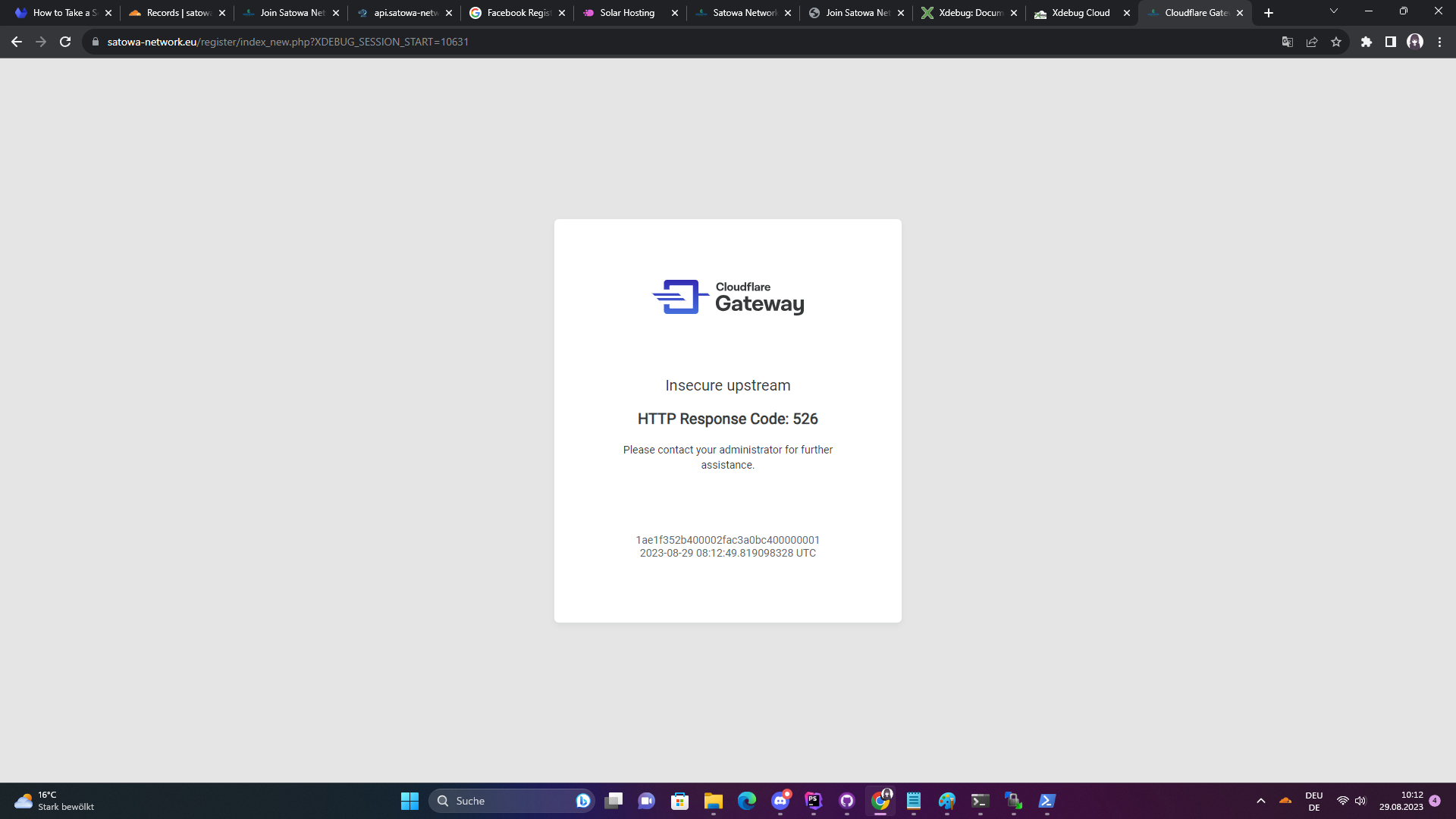Expand the tab search dropdown arrow
1456x819 pixels.
pos(1334,11)
